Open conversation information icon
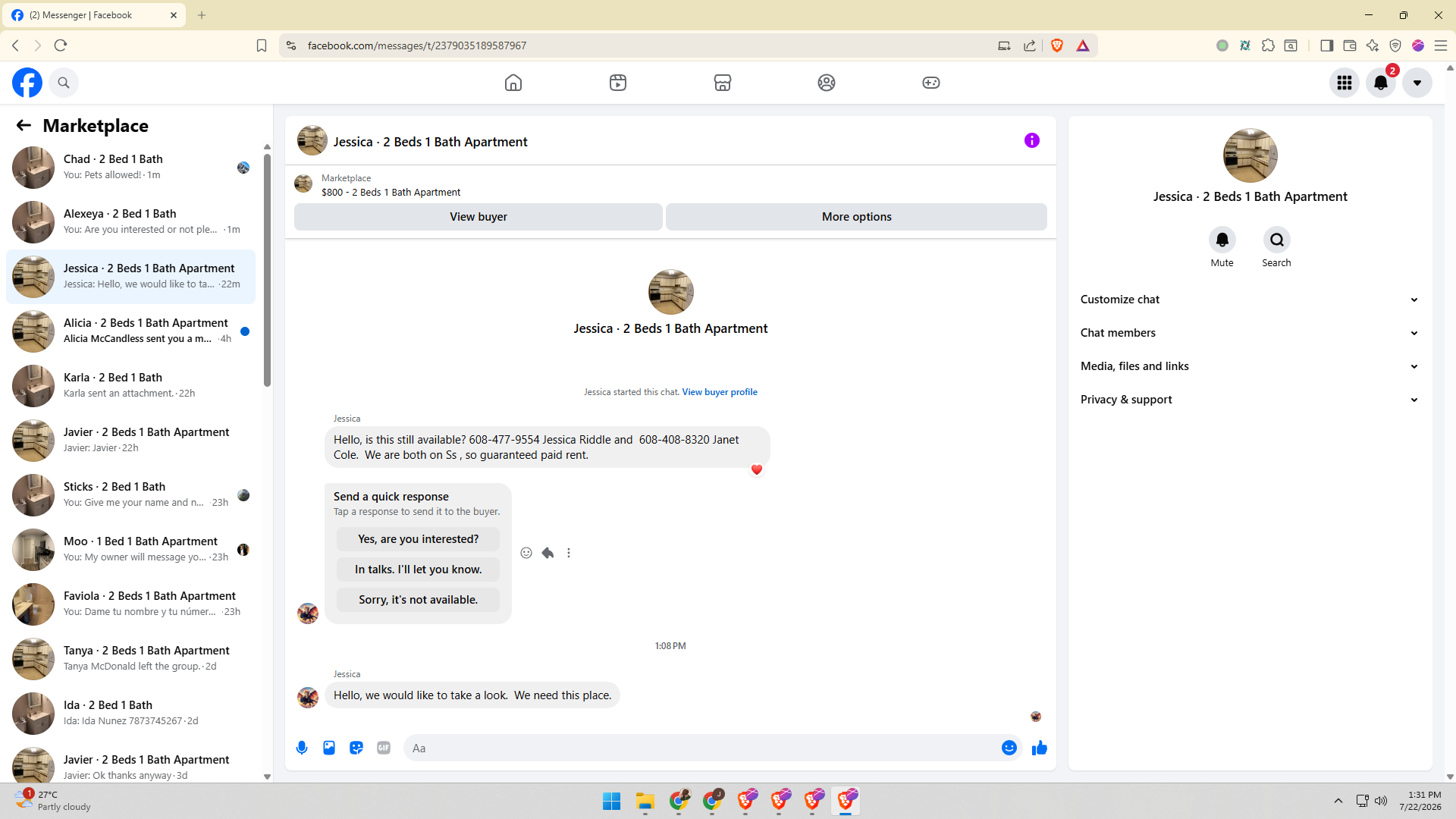1456x819 pixels. coord(1032,140)
